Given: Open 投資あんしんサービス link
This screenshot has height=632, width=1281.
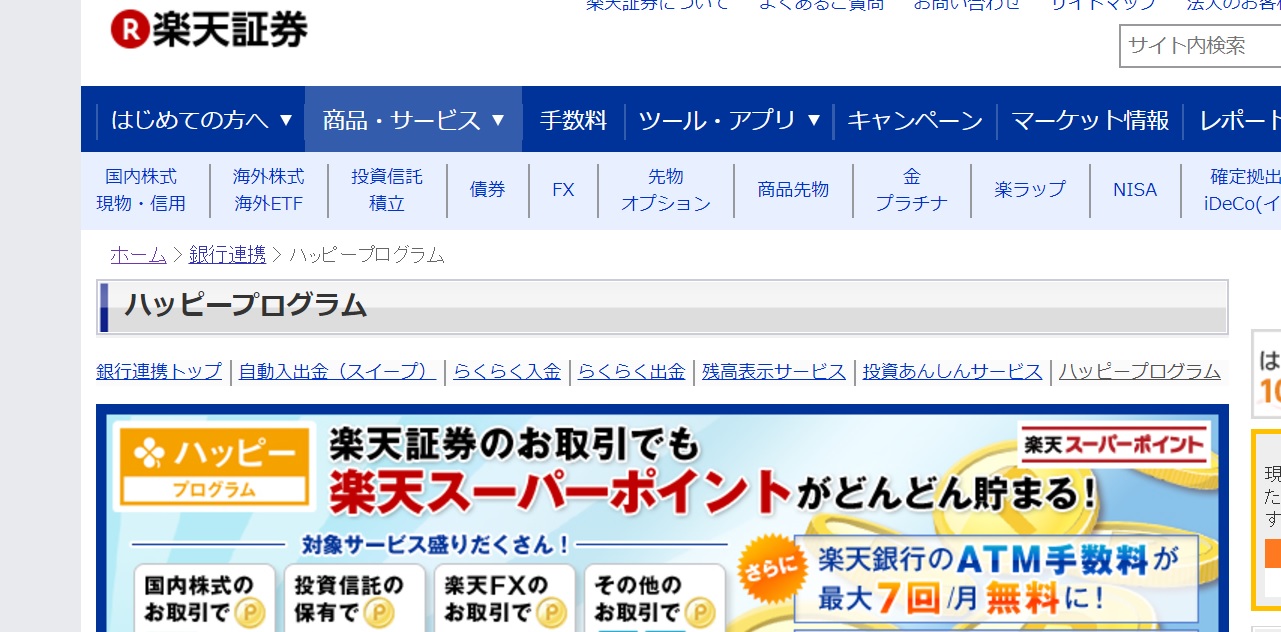Looking at the screenshot, I should (x=953, y=372).
